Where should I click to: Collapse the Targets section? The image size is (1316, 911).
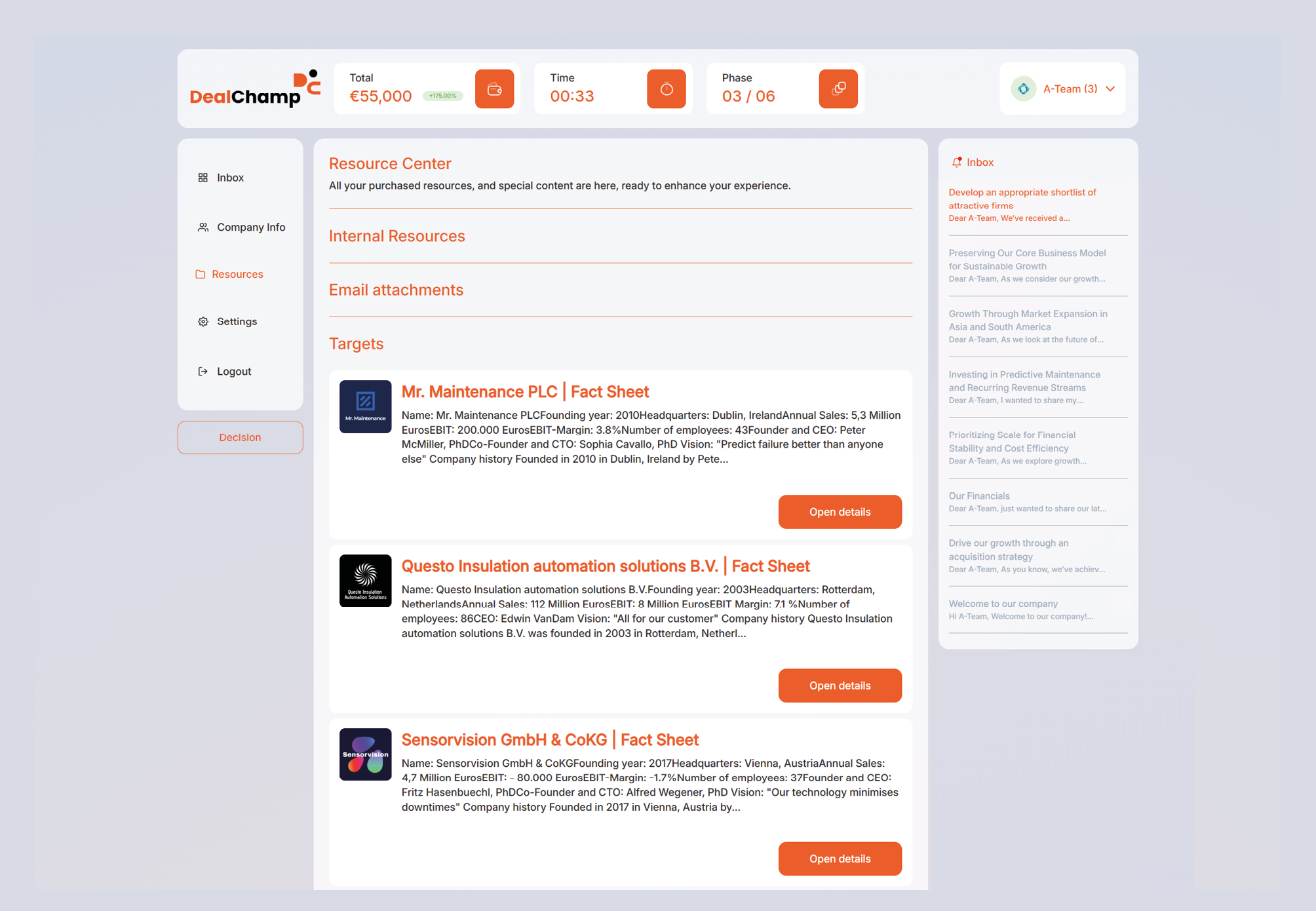pyautogui.click(x=356, y=343)
